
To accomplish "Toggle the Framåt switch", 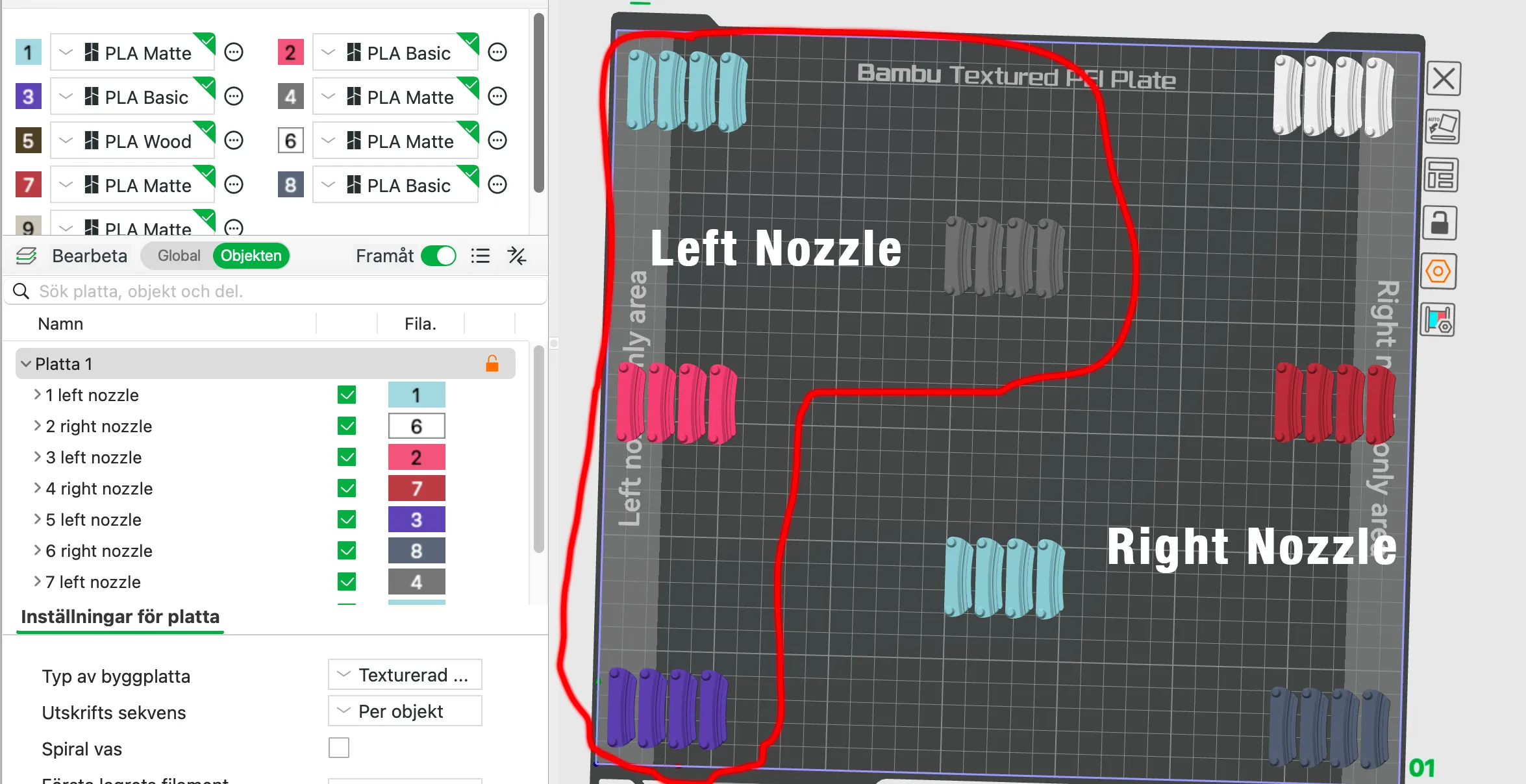I will click(x=438, y=256).
